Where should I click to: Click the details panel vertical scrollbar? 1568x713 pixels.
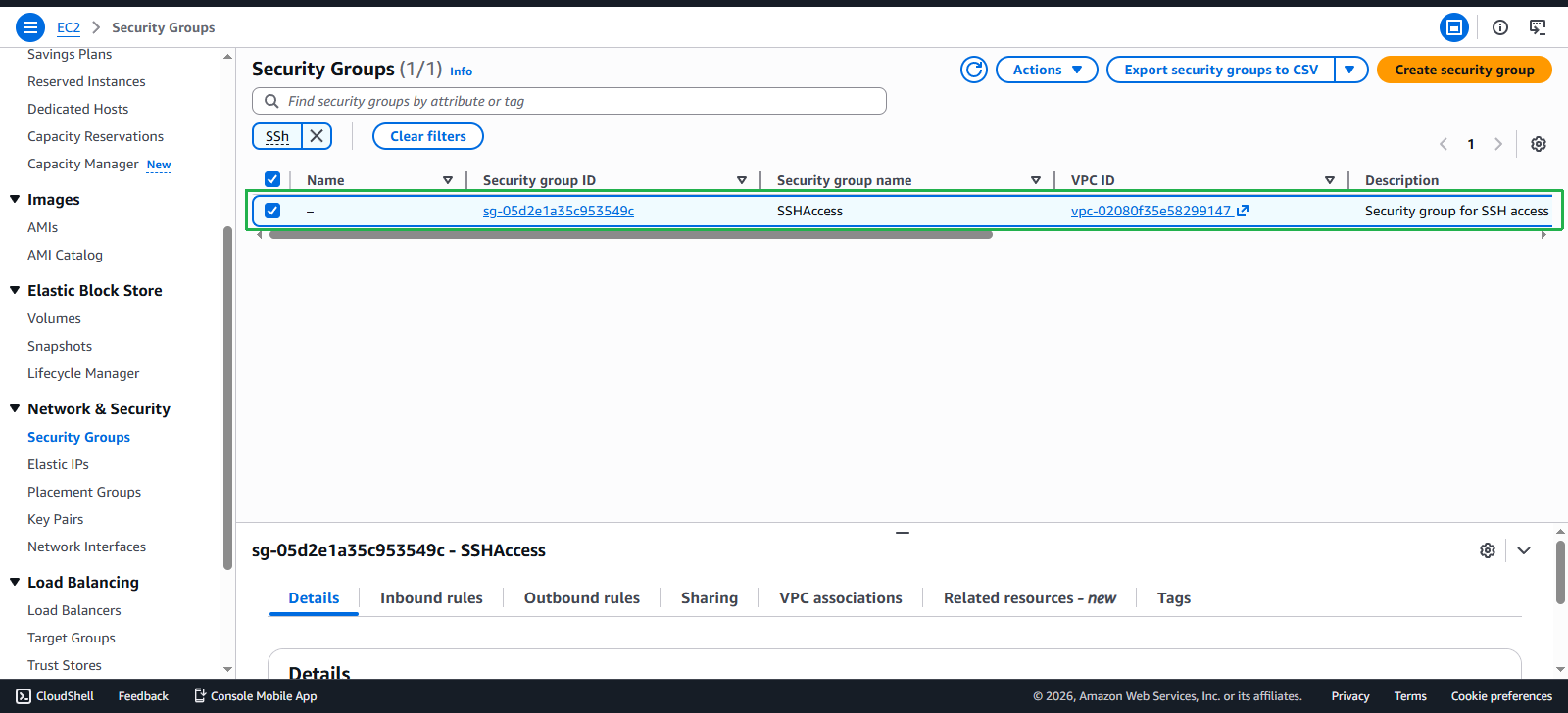coord(1560,572)
